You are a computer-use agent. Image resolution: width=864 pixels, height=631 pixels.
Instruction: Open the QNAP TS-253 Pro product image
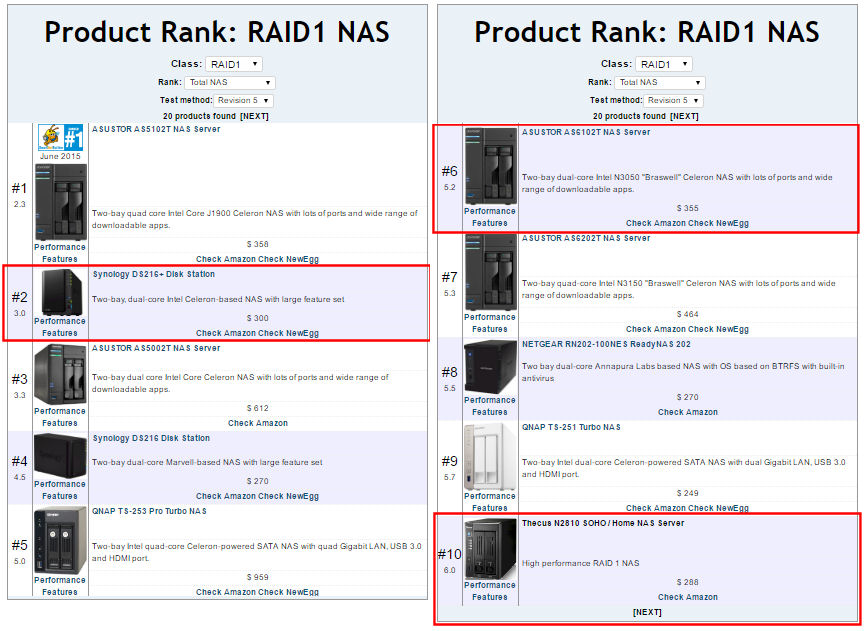point(61,541)
